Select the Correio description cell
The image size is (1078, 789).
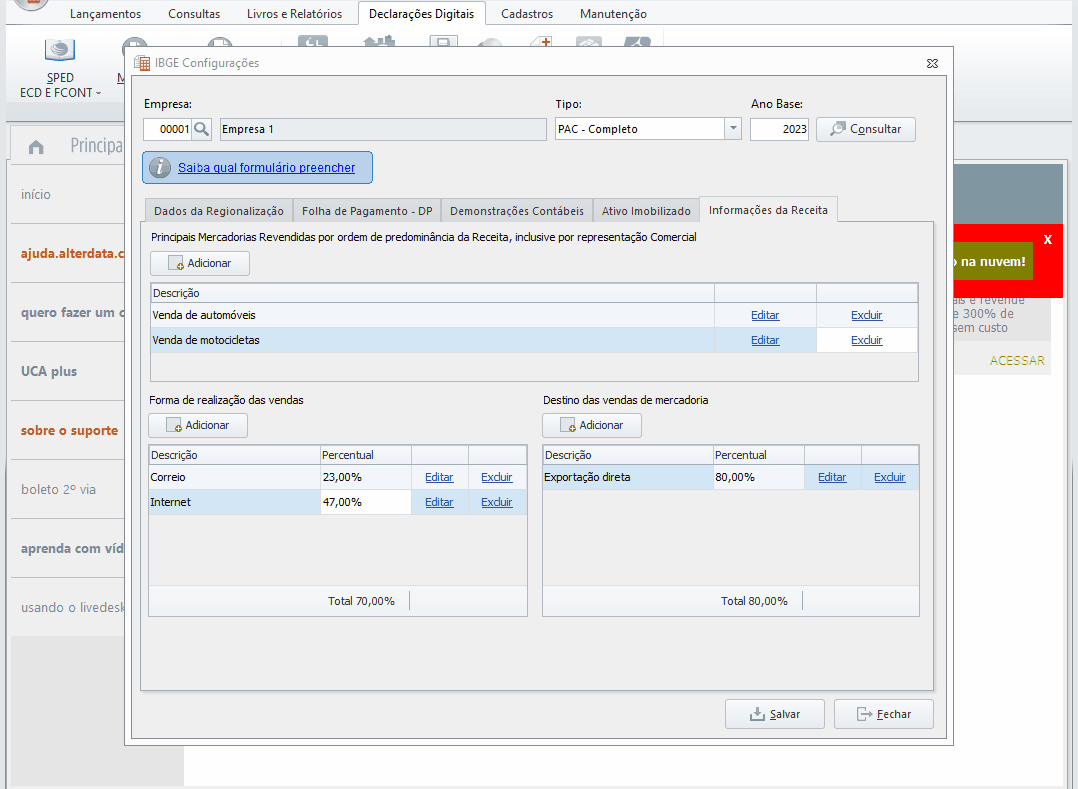point(234,477)
